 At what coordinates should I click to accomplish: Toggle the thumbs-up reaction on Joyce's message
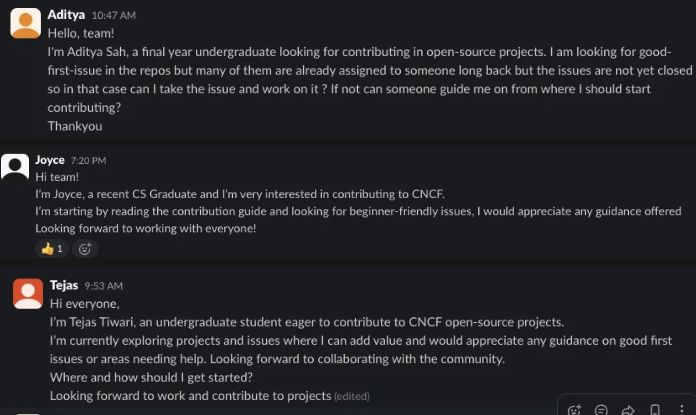click(x=52, y=249)
